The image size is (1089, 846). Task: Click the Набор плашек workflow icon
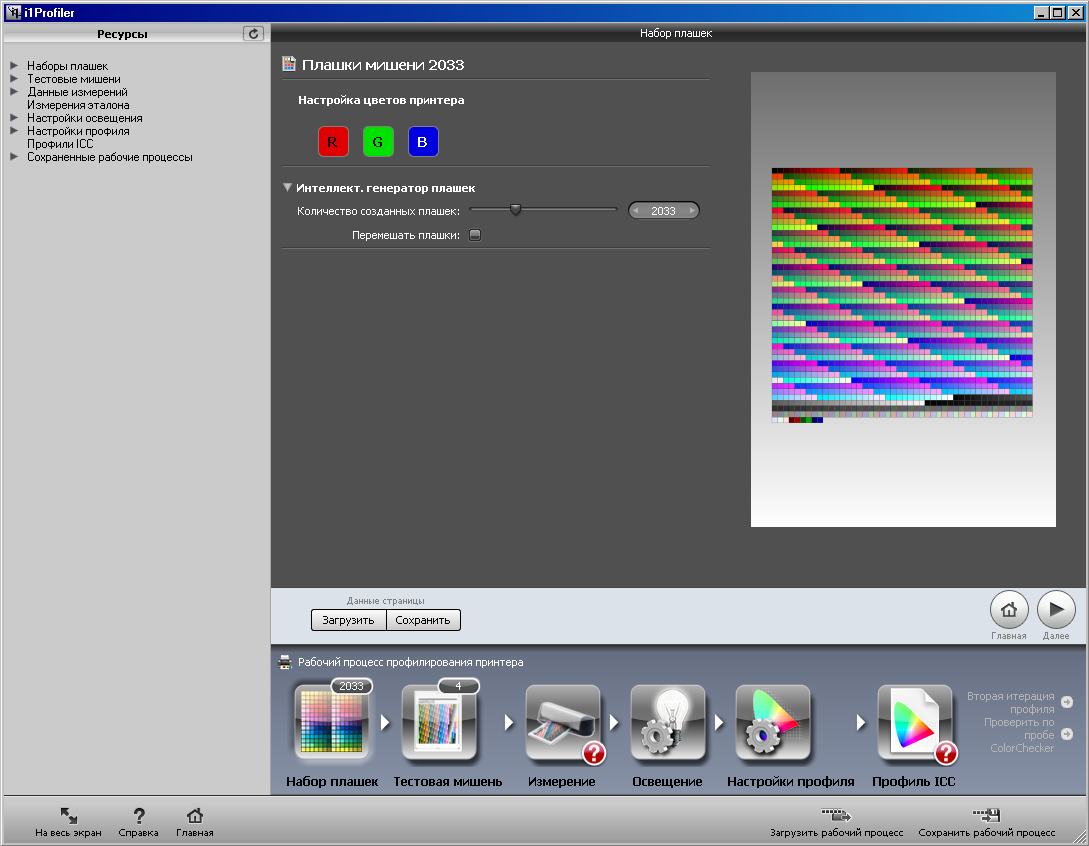click(332, 724)
